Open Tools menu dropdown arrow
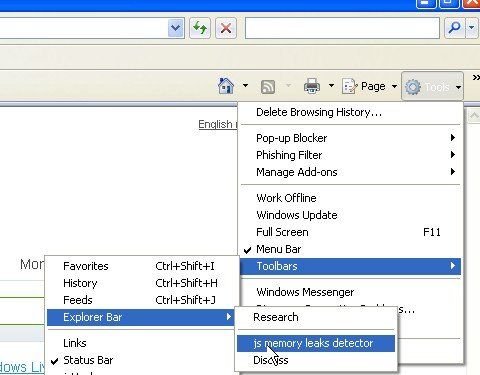This screenshot has width=480, height=375. (x=459, y=87)
